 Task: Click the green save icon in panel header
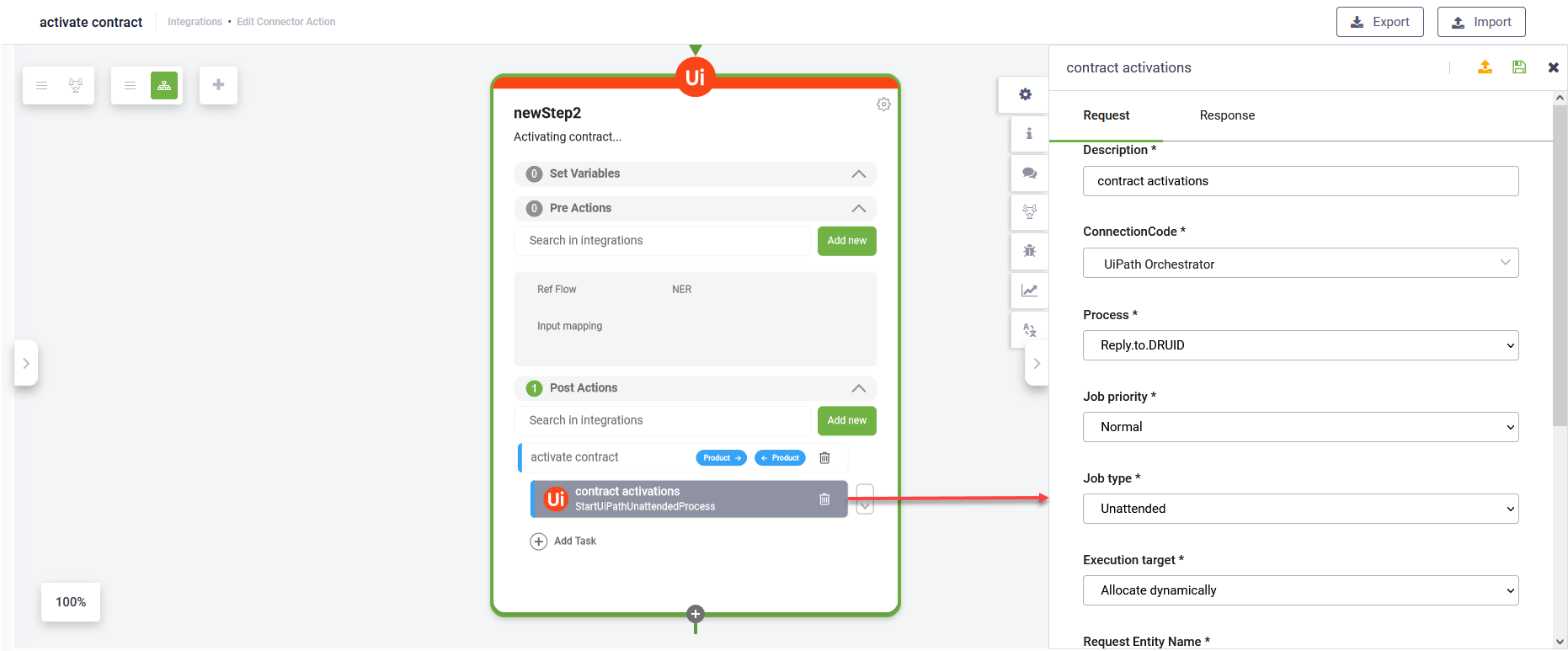point(1519,67)
